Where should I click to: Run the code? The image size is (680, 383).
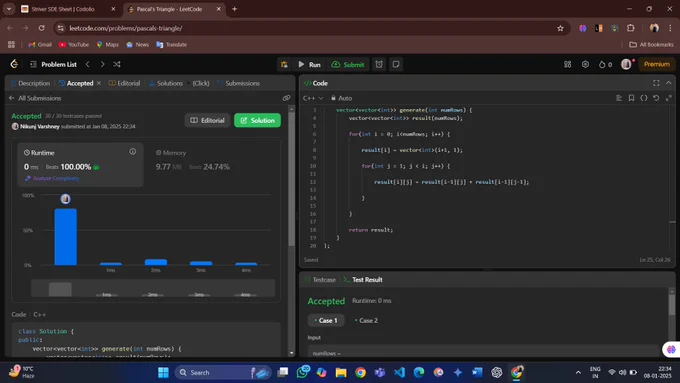pyautogui.click(x=310, y=65)
